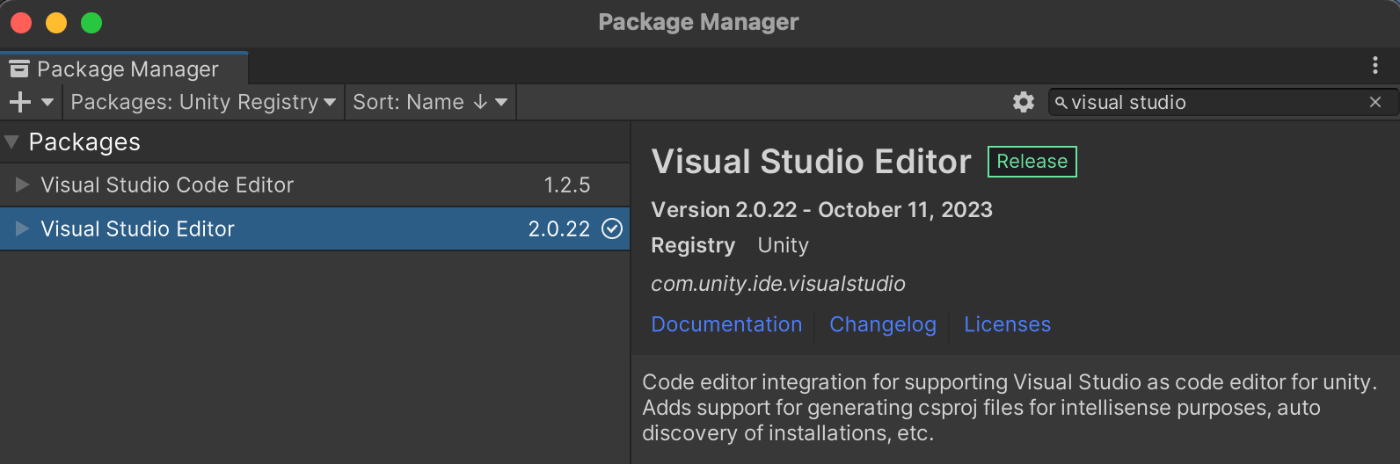The image size is (1400, 464).
Task: Click the green Release tag
Action: tap(1032, 161)
